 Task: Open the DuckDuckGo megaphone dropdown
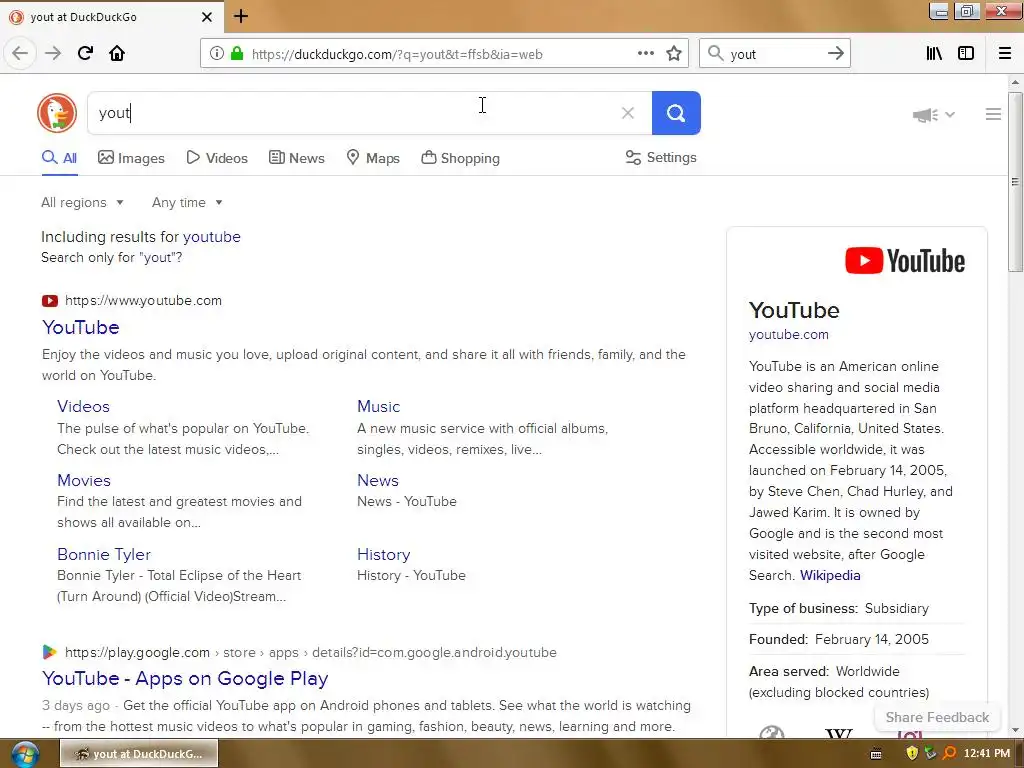pos(933,115)
